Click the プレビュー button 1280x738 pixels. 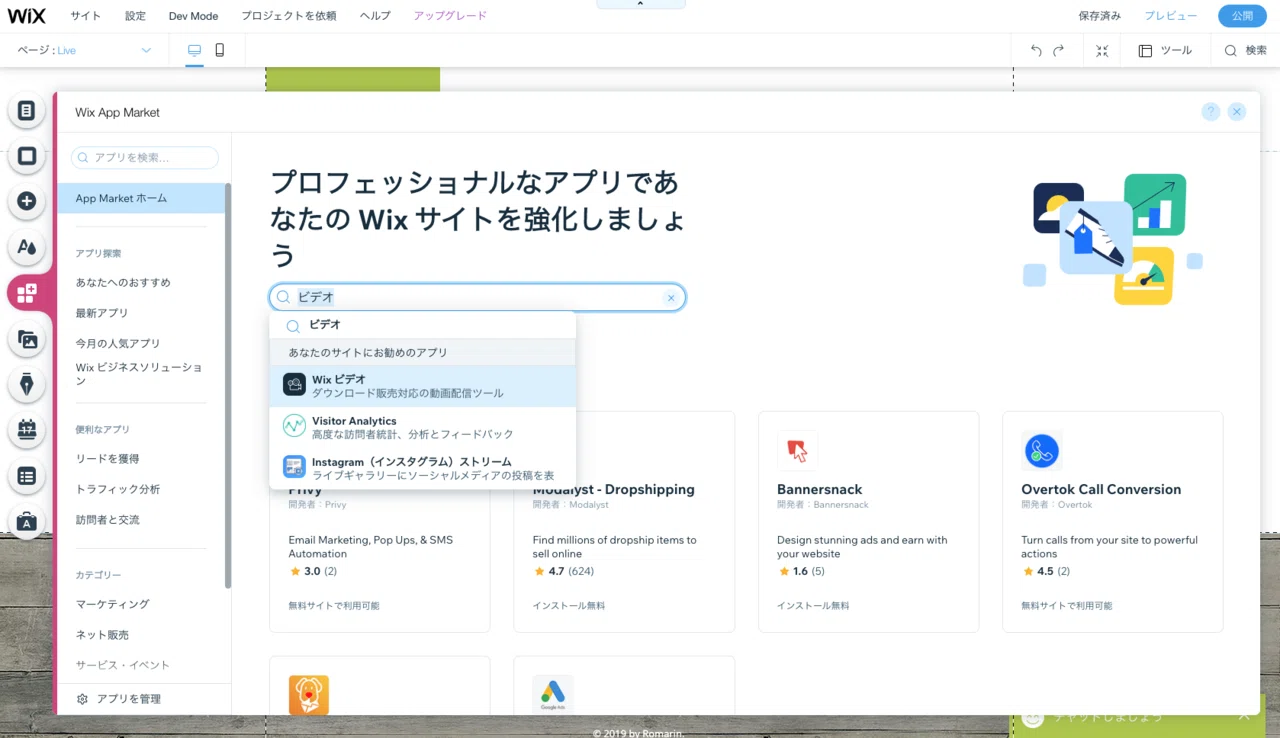(1171, 16)
